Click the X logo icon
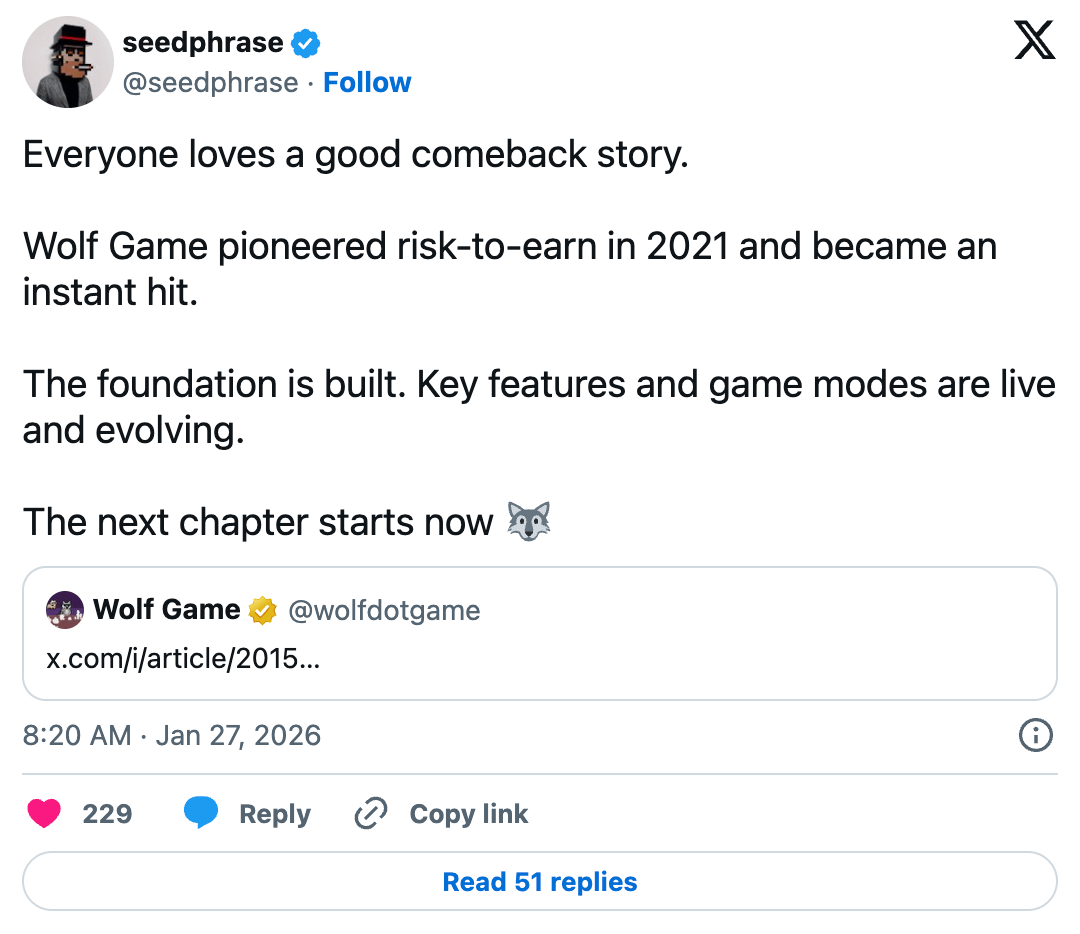The width and height of the screenshot is (1080, 934). tap(1034, 42)
